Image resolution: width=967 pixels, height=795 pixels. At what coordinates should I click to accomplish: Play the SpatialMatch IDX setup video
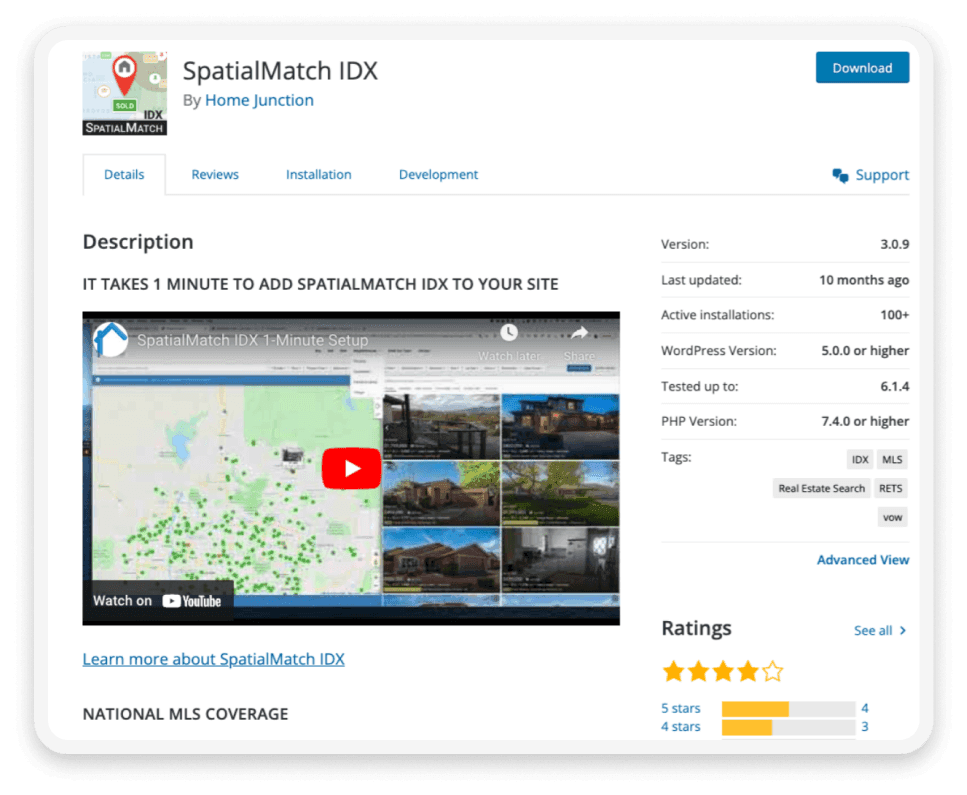(351, 468)
